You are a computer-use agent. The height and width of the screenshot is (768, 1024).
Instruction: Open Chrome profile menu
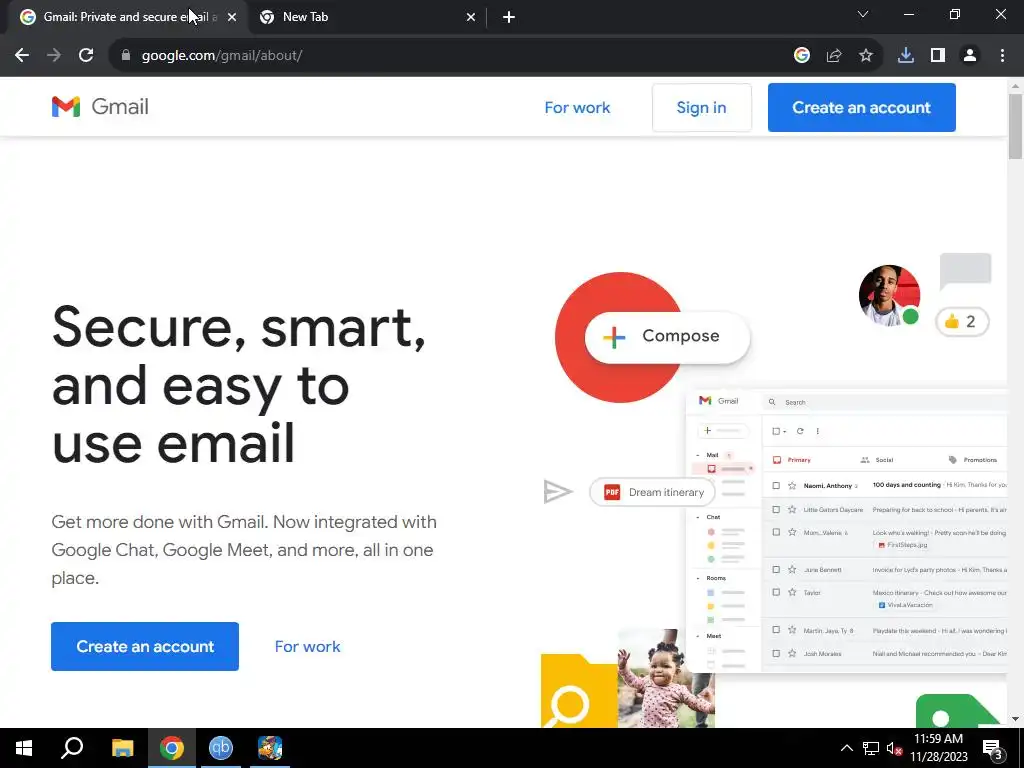coord(970,56)
